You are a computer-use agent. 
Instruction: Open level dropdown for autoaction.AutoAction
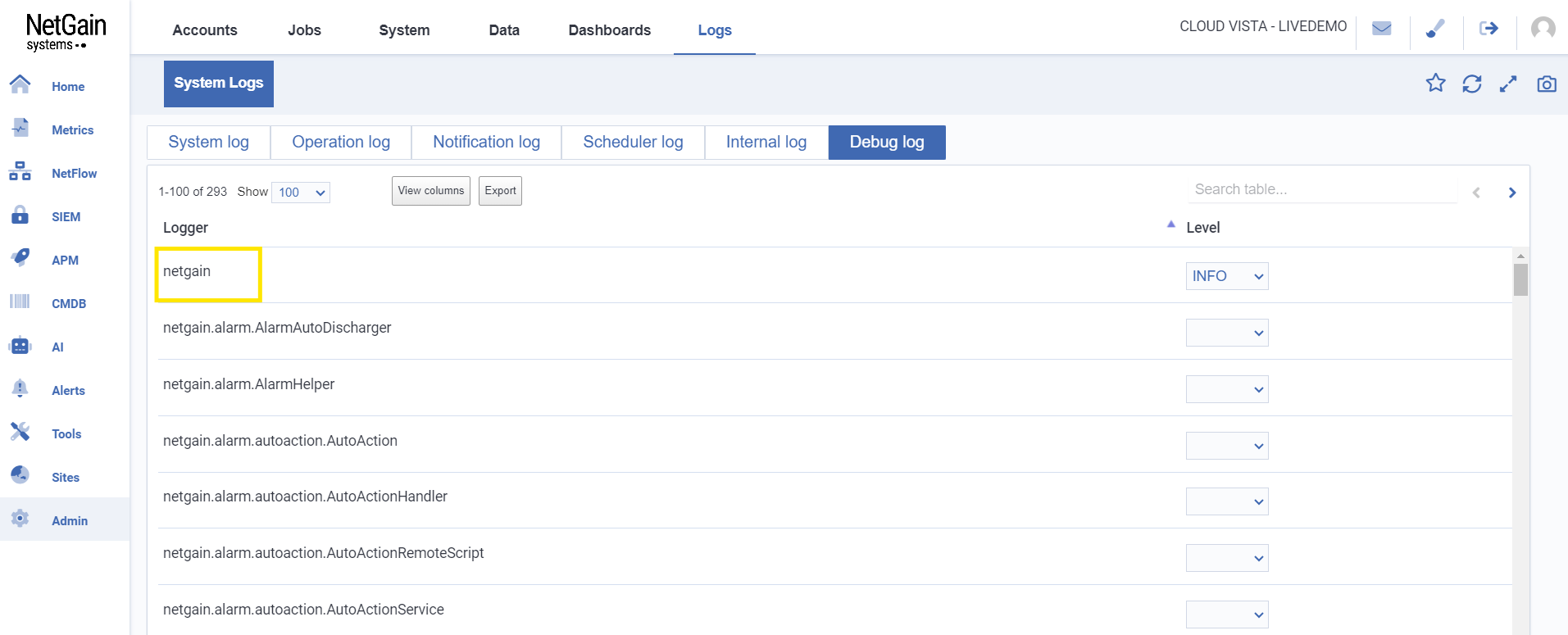(x=1227, y=446)
